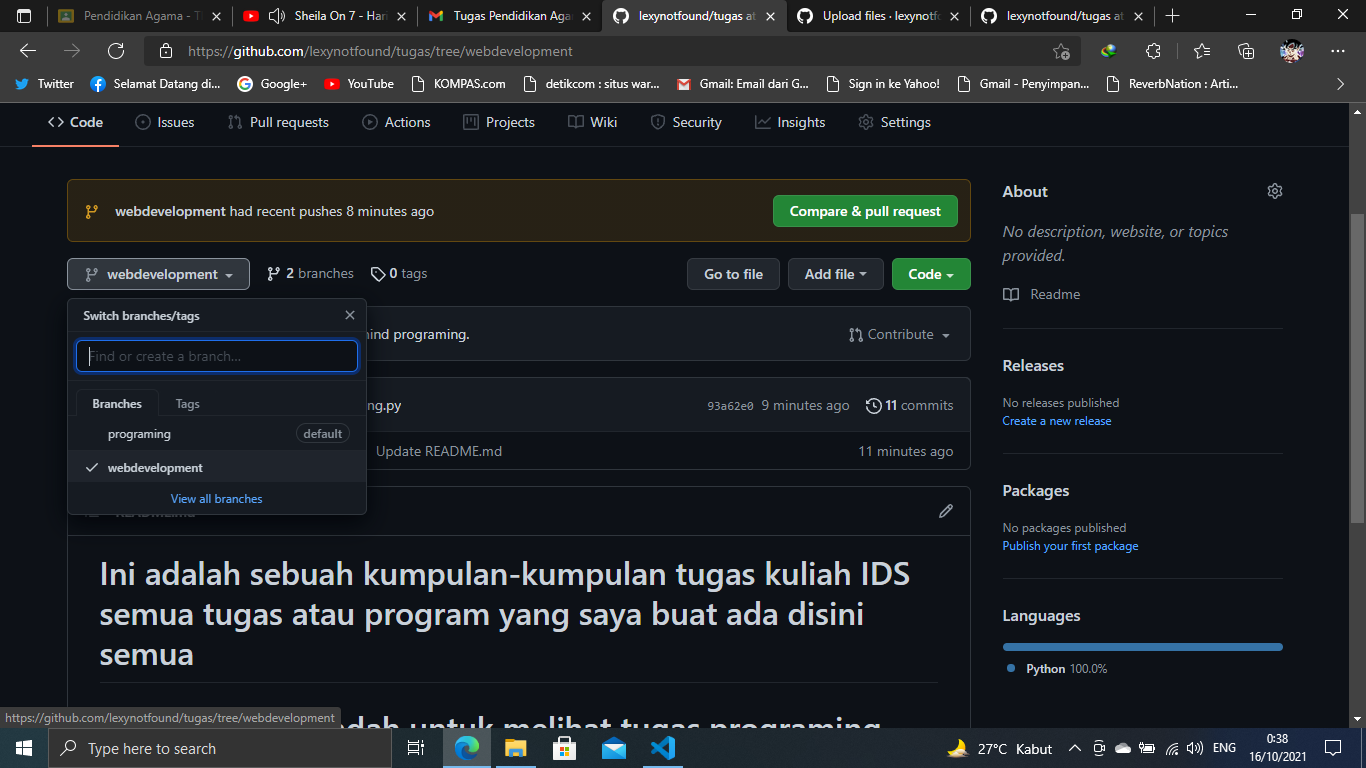Click the Go to file button
The width and height of the screenshot is (1366, 768).
[733, 274]
